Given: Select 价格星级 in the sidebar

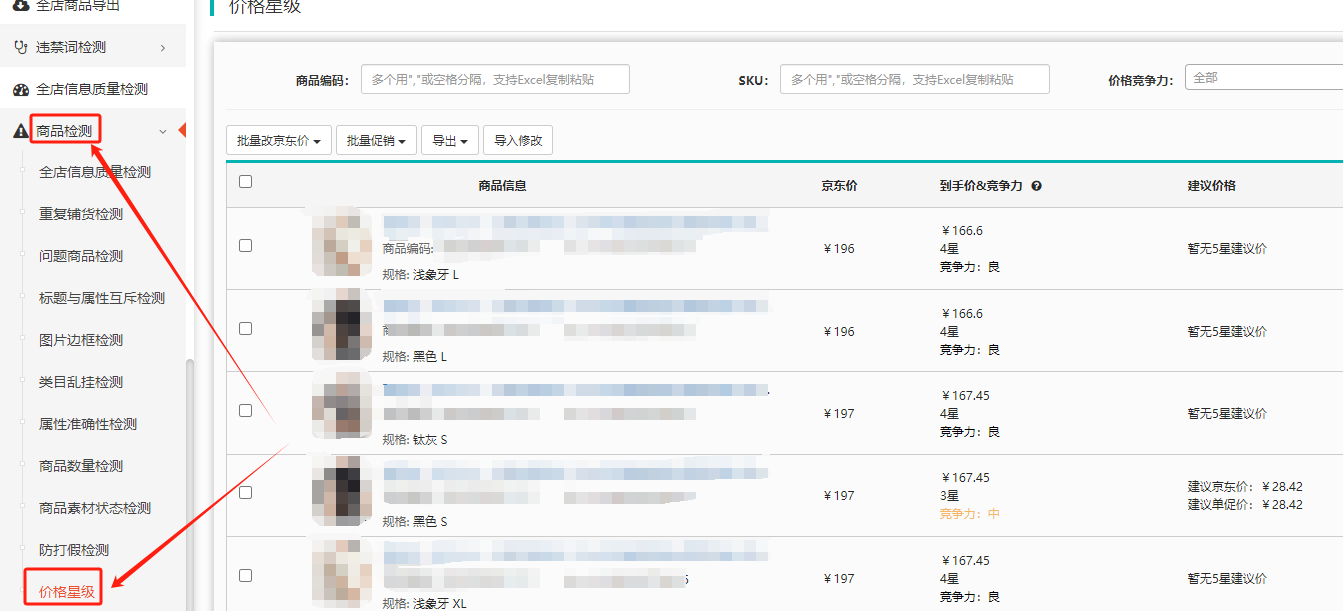Looking at the screenshot, I should pyautogui.click(x=66, y=592).
